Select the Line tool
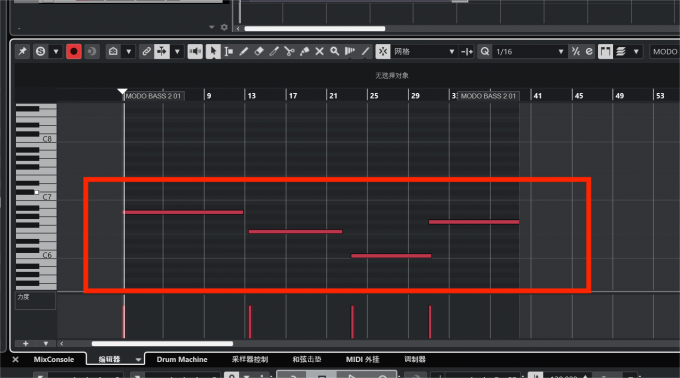The image size is (680, 378). (x=366, y=52)
